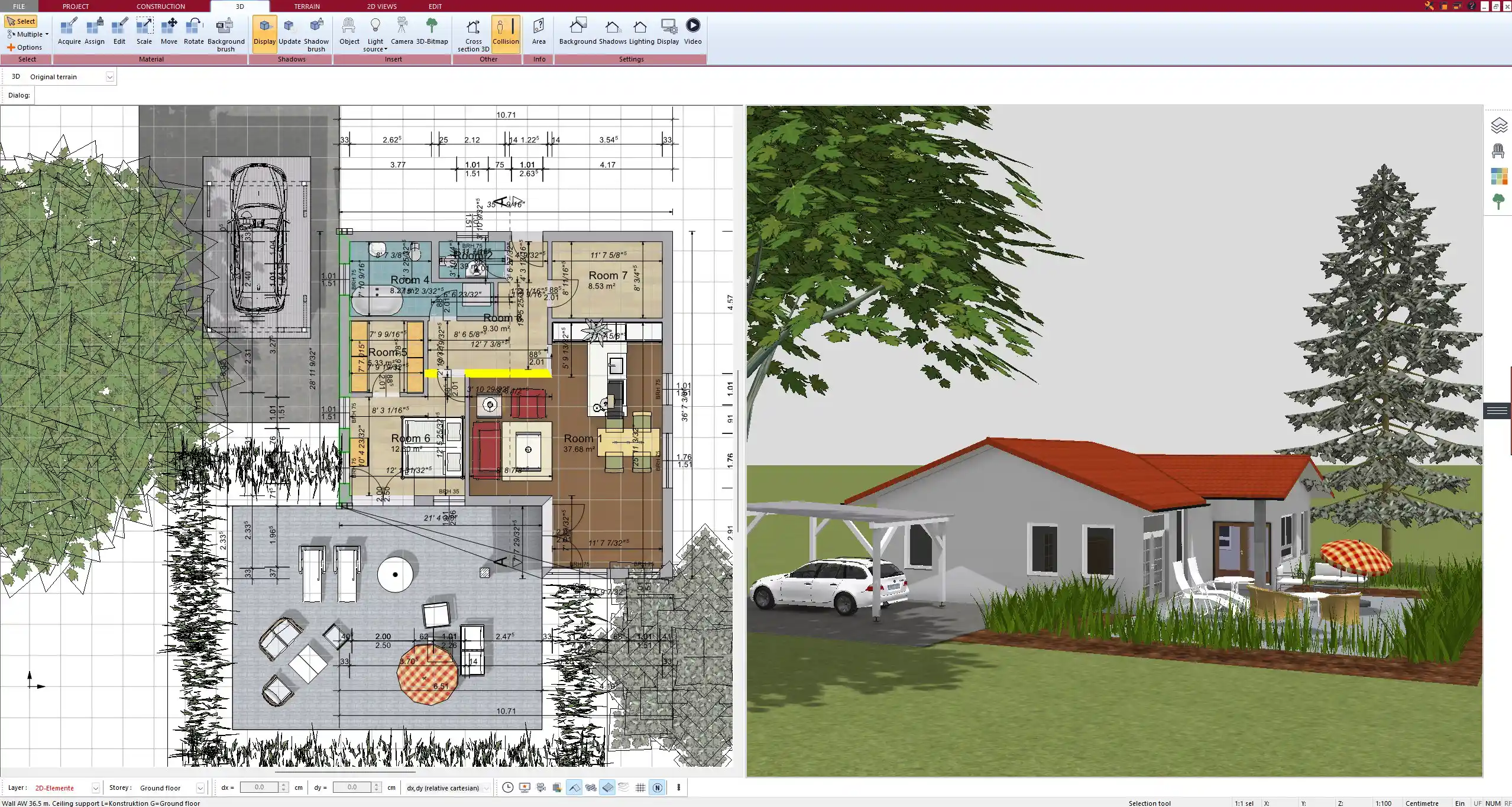Click Centimetre unit in status bar

click(1422, 803)
